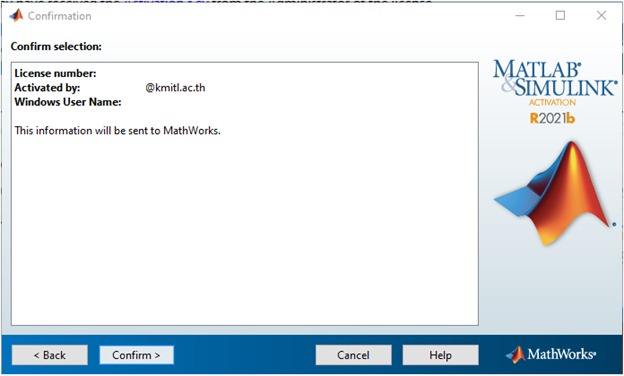624x376 pixels.
Task: Click the MATLAB & Simulink heading logo
Action: pos(555,78)
